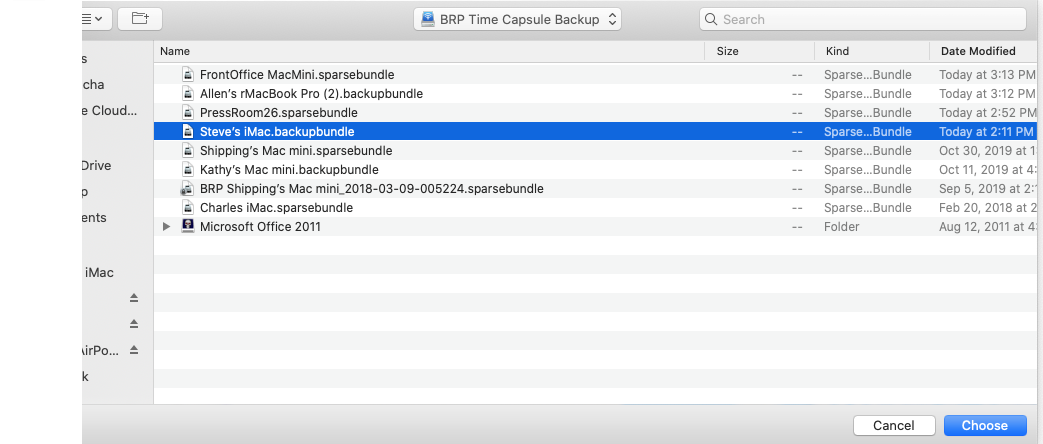This screenshot has height=444, width=1043.
Task: Select FrontOffice MacMini.sparsebundle name
Action: coord(297,75)
